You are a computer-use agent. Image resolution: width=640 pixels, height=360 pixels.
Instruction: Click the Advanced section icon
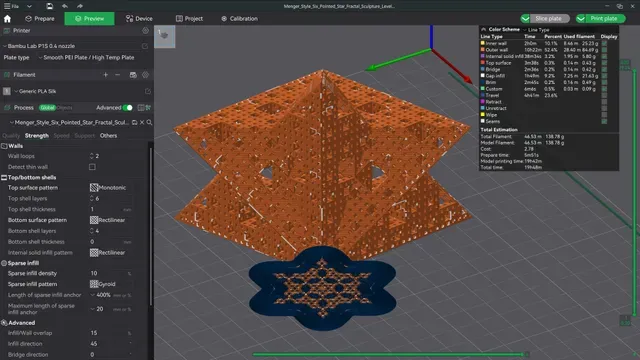click(x=4, y=323)
